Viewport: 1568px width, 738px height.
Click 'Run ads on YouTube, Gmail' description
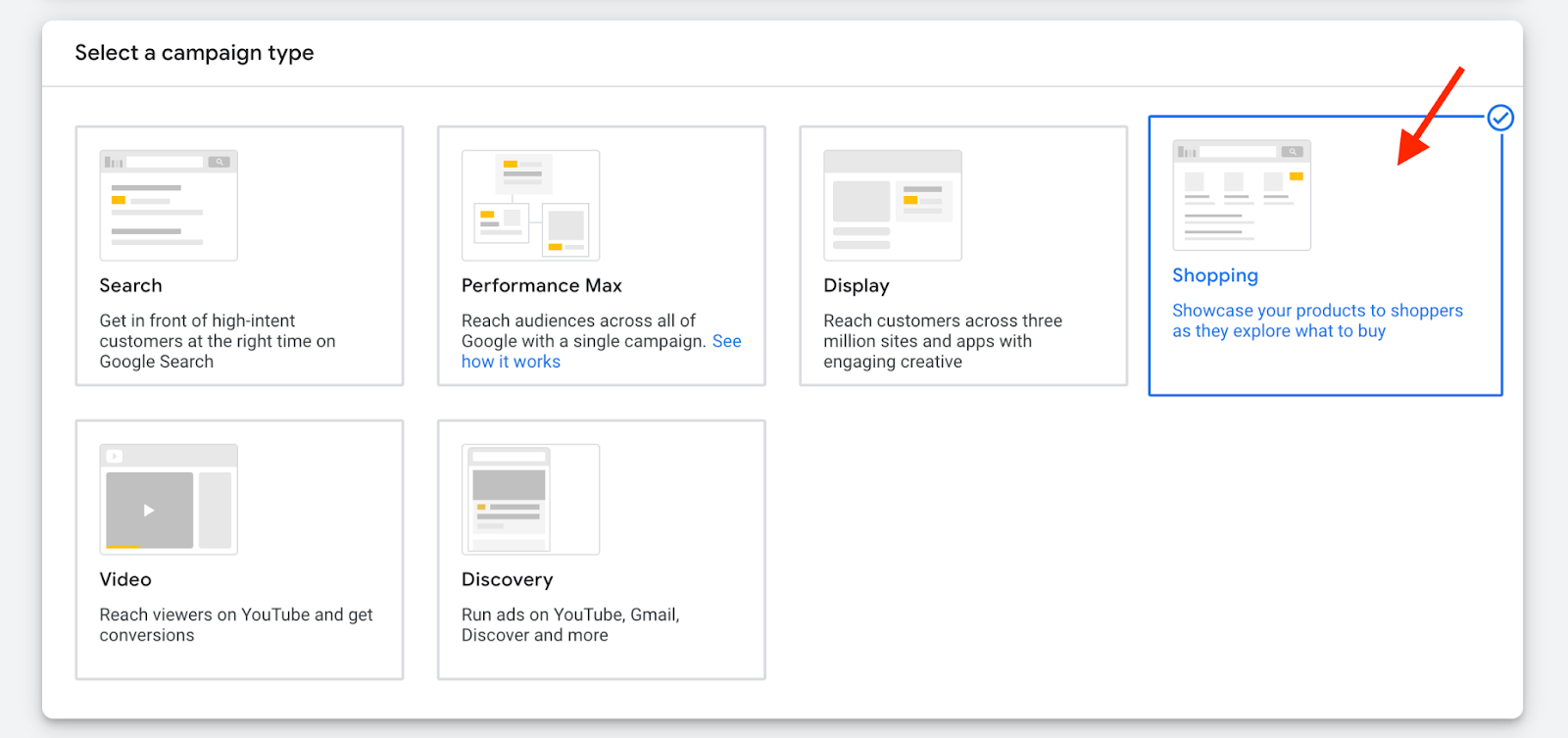[x=570, y=624]
